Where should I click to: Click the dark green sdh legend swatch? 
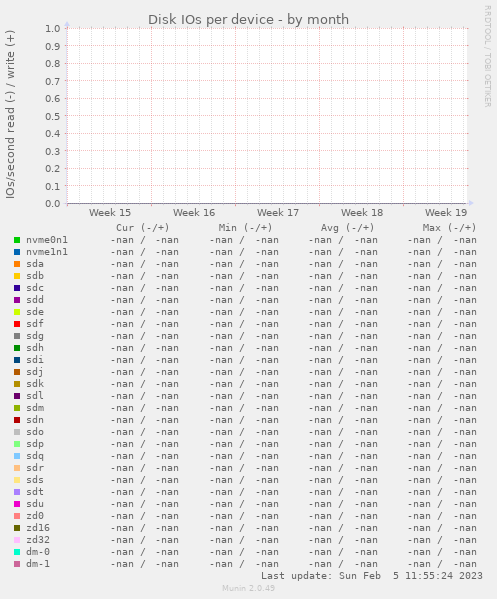(x=17, y=348)
